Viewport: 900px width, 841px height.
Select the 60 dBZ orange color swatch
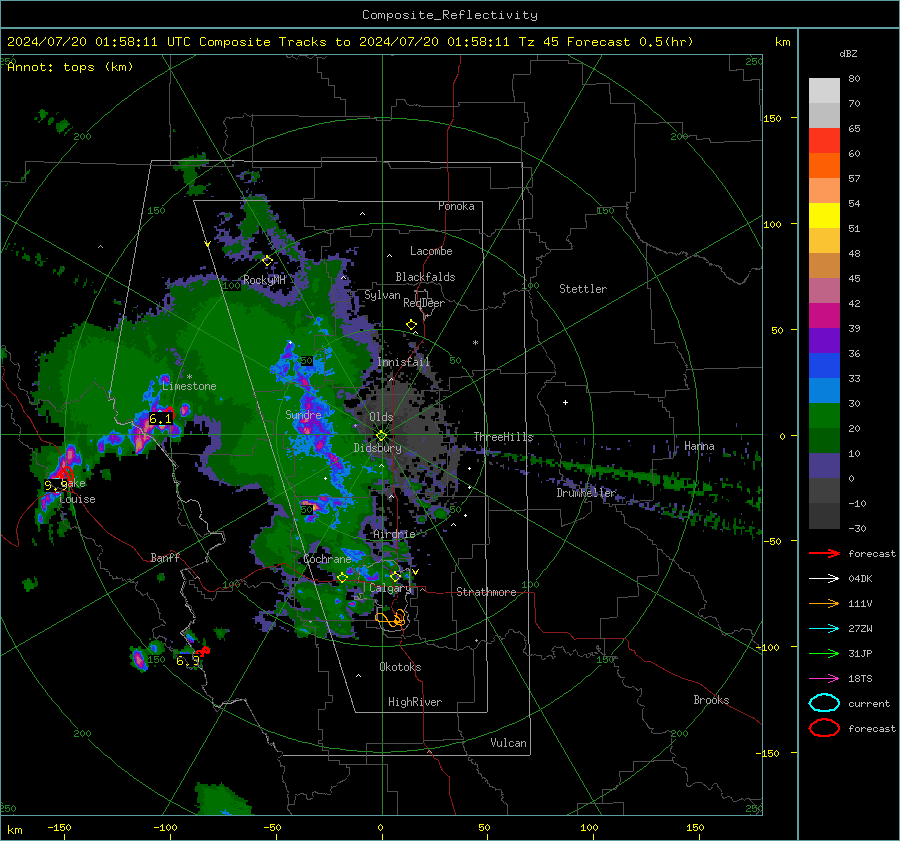824,165
